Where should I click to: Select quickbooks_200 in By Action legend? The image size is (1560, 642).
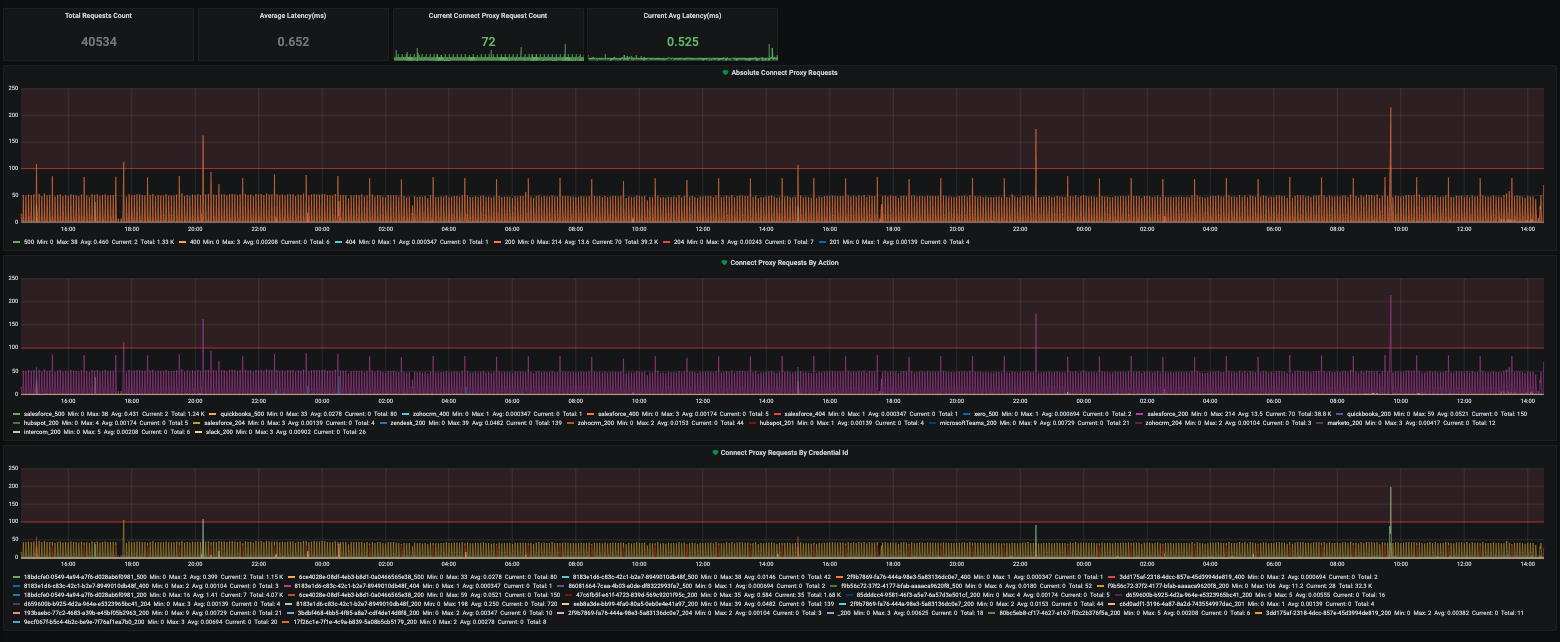(x=1369, y=414)
